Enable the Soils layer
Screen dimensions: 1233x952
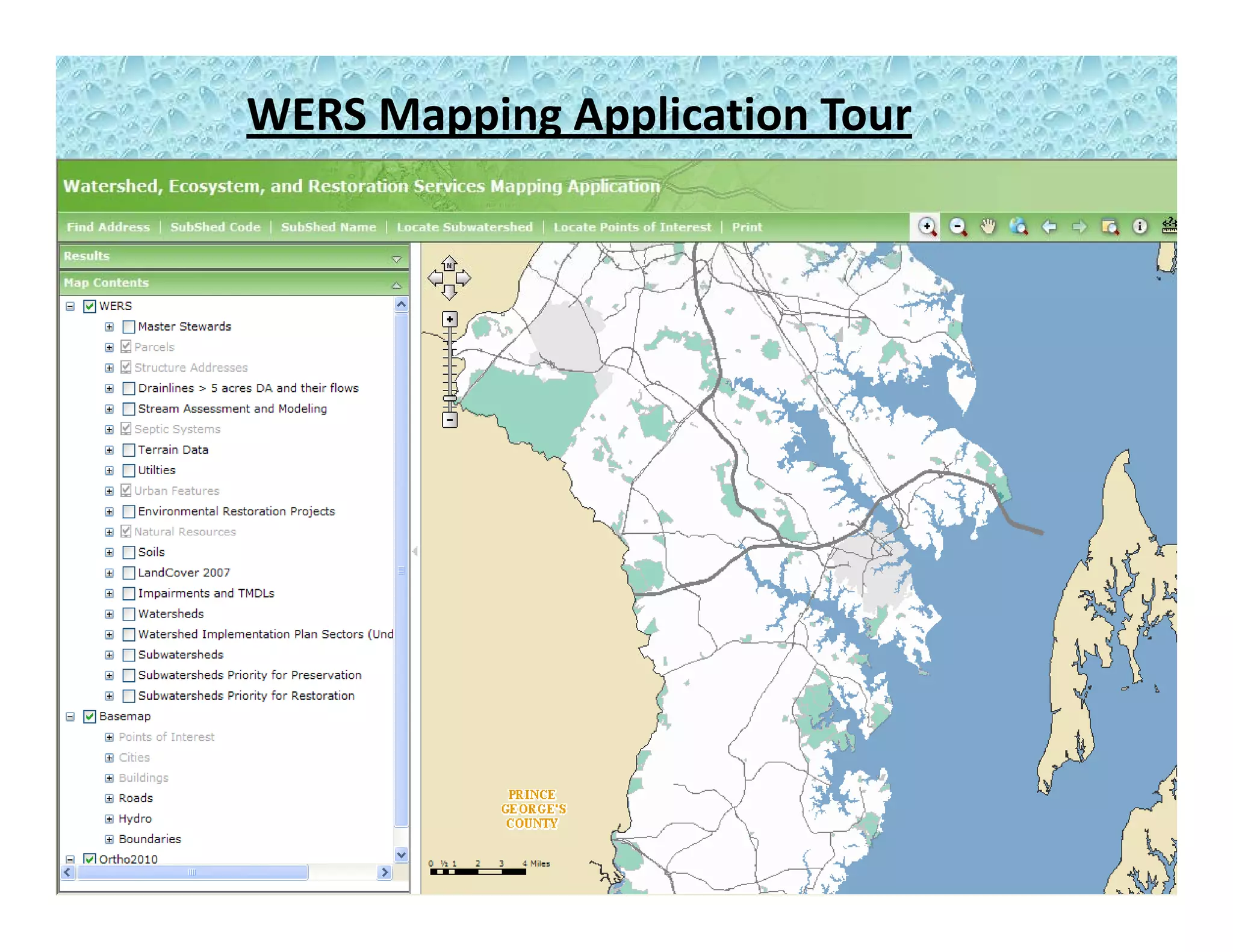tap(128, 552)
